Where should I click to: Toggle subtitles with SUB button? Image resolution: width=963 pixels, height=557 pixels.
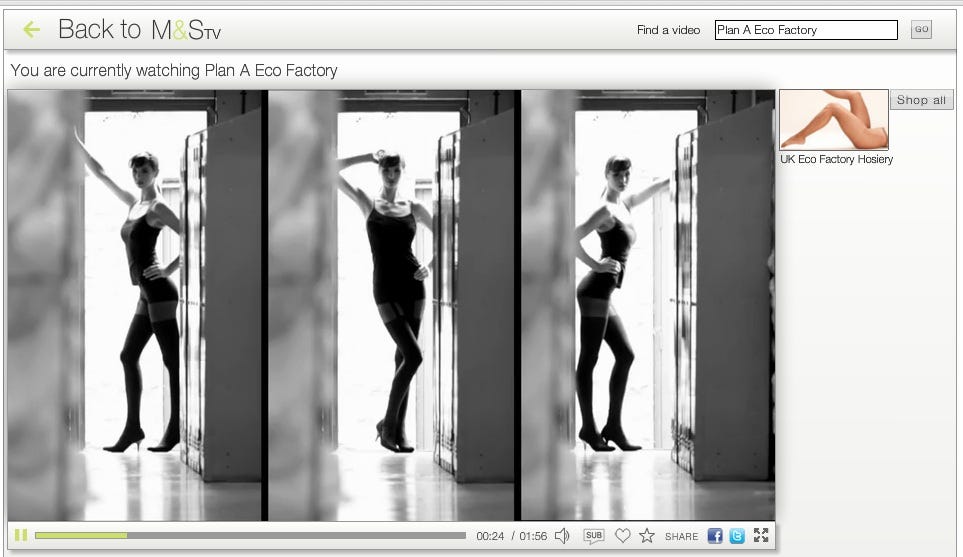pyautogui.click(x=594, y=536)
